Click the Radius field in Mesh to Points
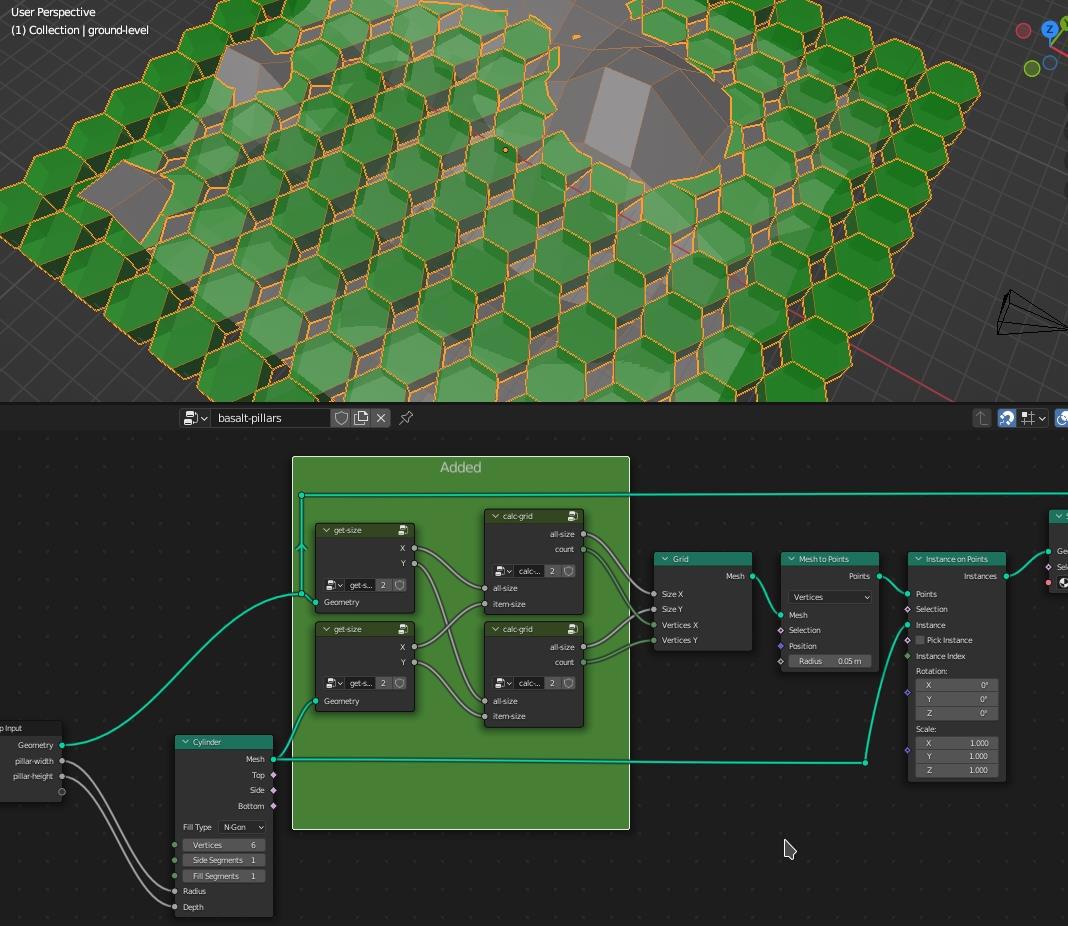Screen dimensions: 1068x926 coord(830,661)
